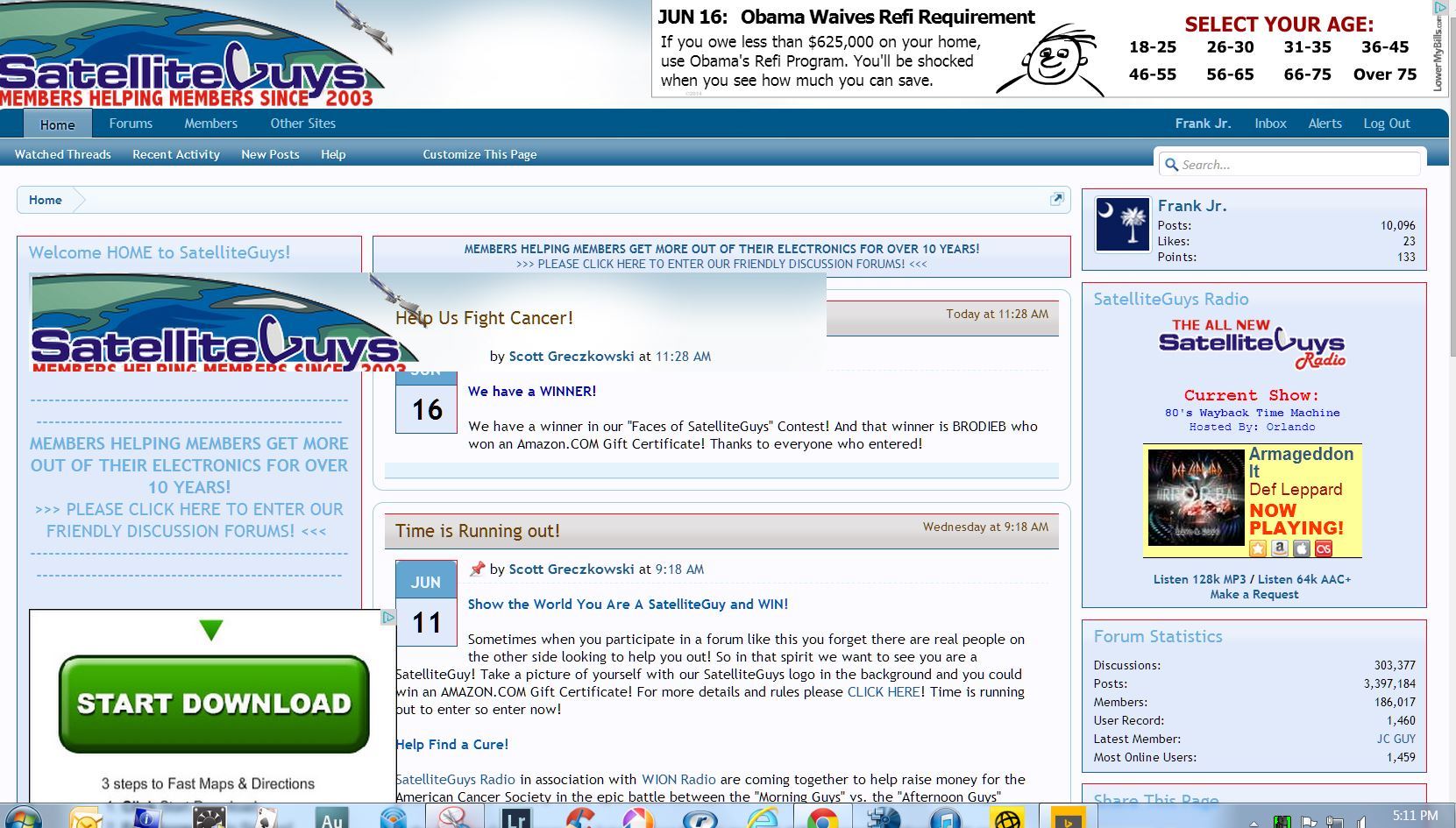Click the Last.fm icon in the radio widget

tap(1324, 548)
